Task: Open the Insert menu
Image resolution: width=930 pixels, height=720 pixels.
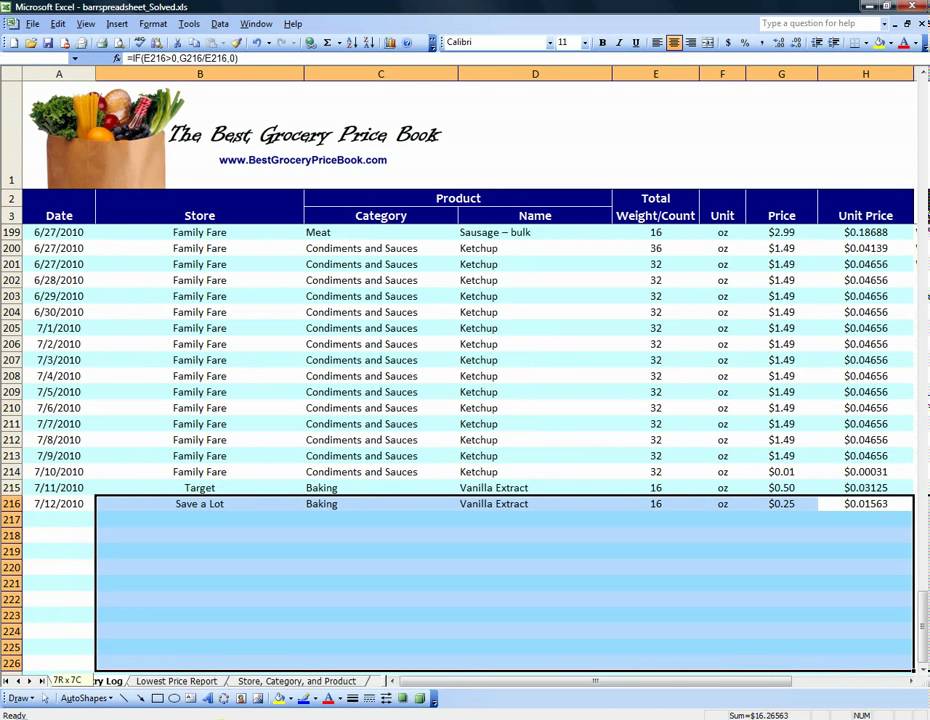Action: (x=117, y=24)
